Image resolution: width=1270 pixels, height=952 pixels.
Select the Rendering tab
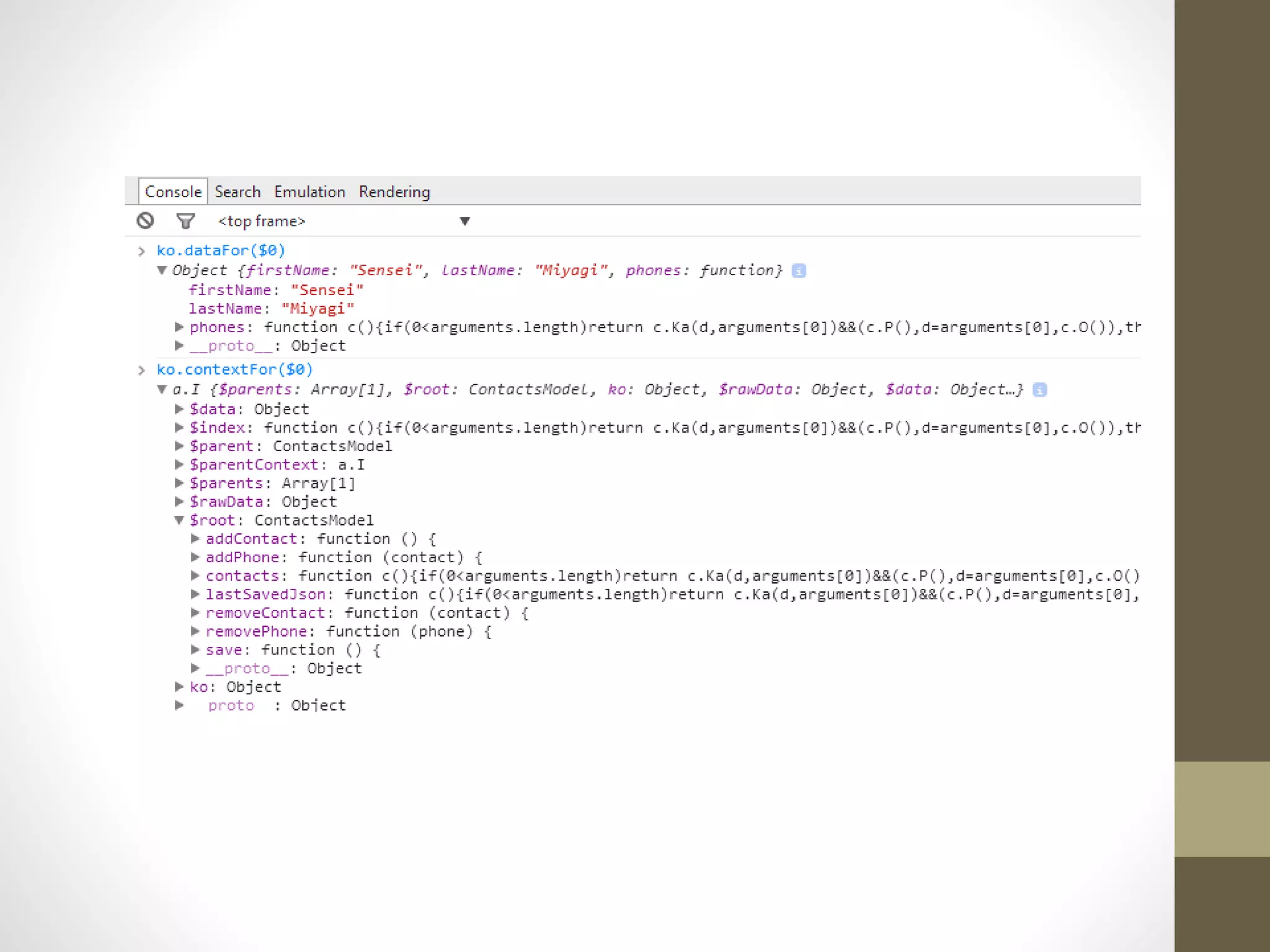pos(394,192)
